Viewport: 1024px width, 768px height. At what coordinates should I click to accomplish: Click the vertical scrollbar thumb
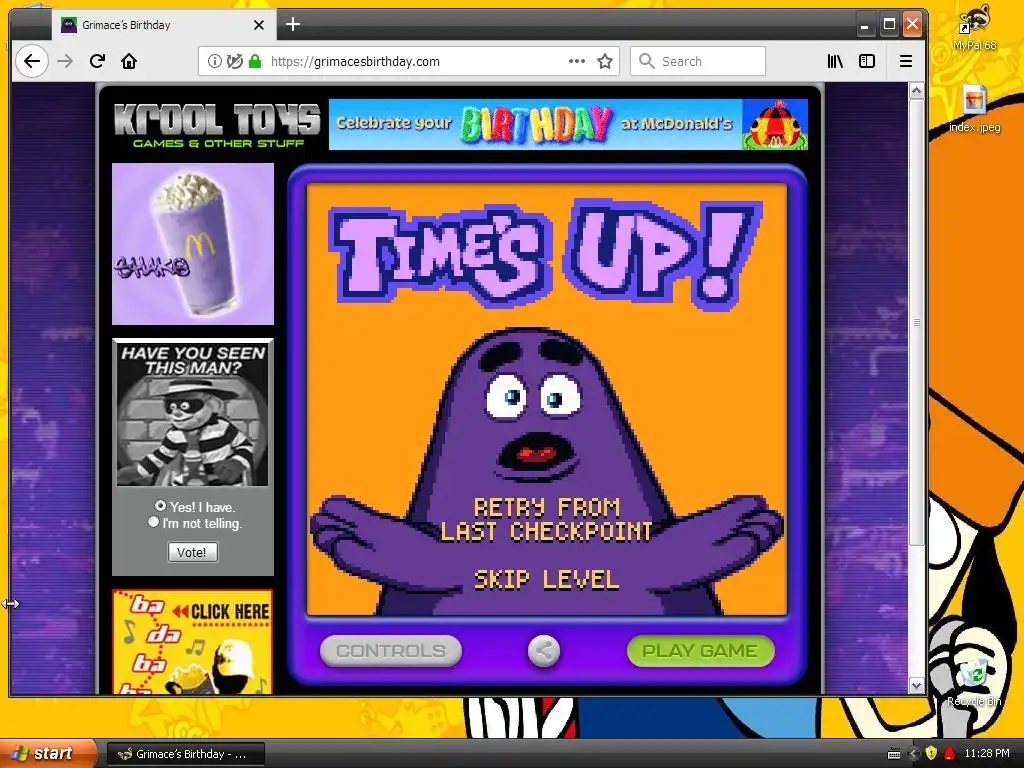pyautogui.click(x=916, y=323)
